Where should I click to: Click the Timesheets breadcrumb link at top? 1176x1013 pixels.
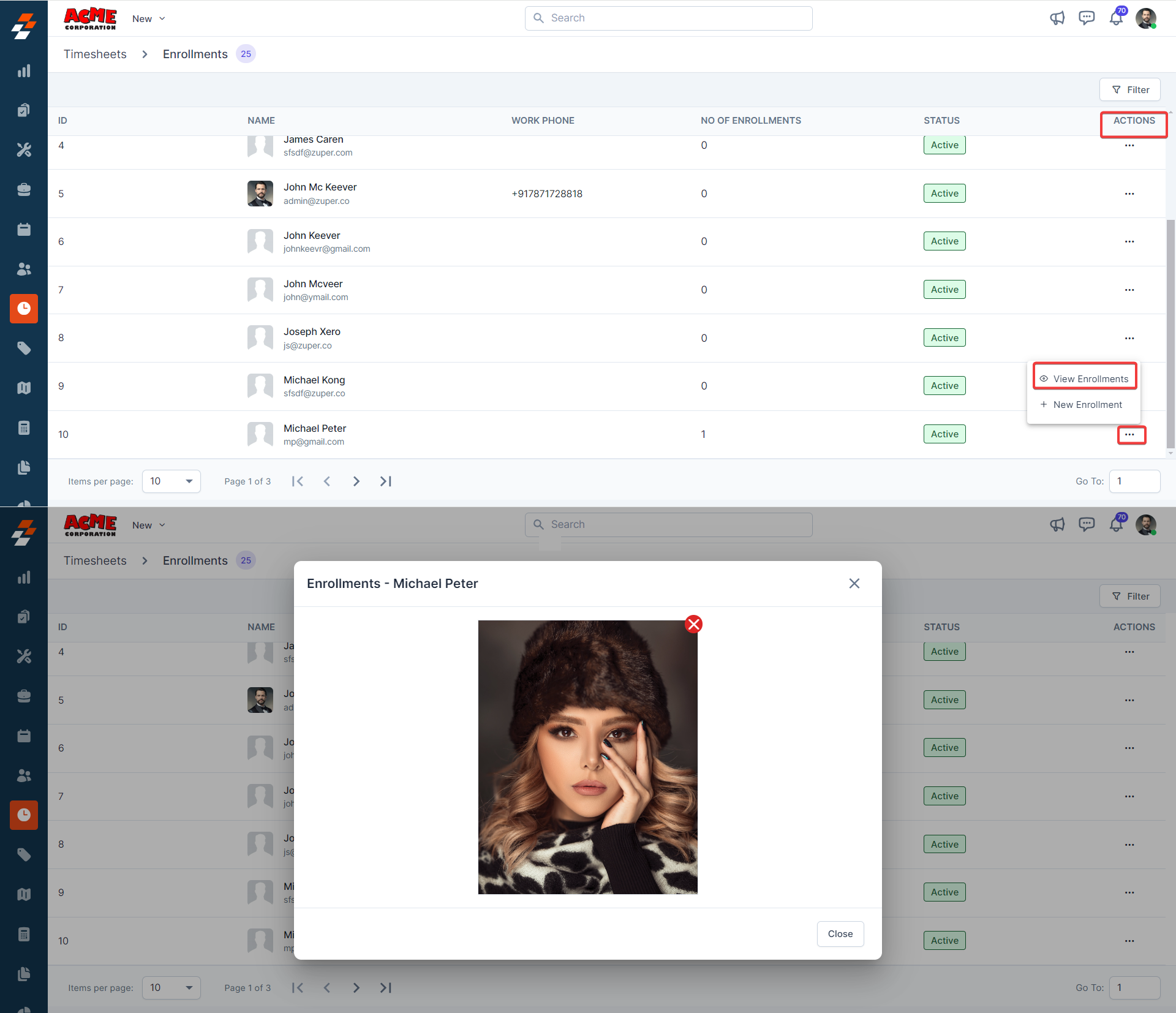95,54
